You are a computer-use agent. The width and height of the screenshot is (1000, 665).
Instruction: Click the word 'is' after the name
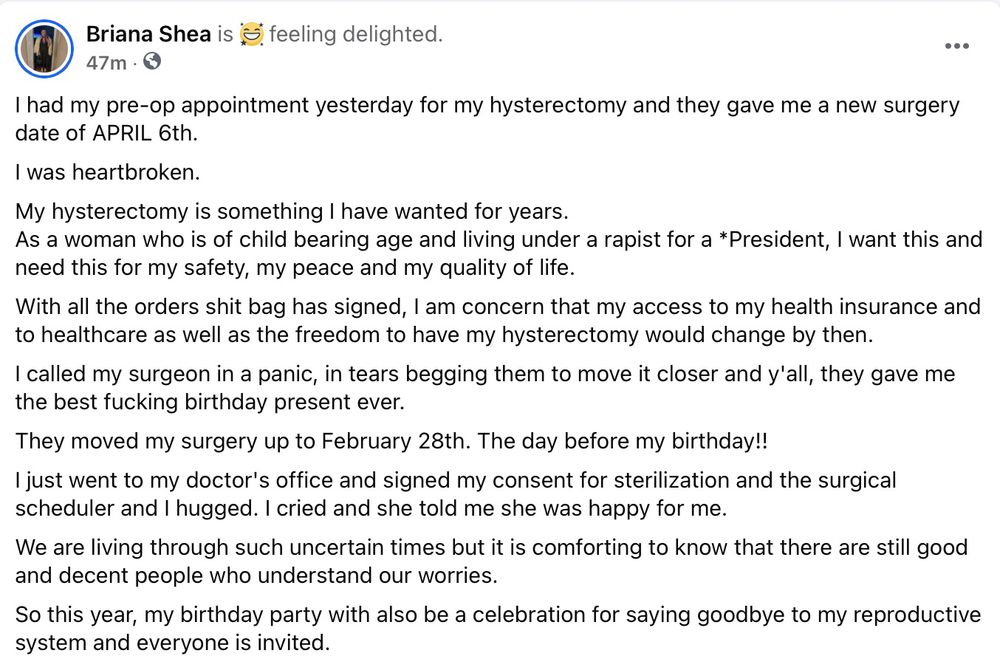click(x=225, y=34)
